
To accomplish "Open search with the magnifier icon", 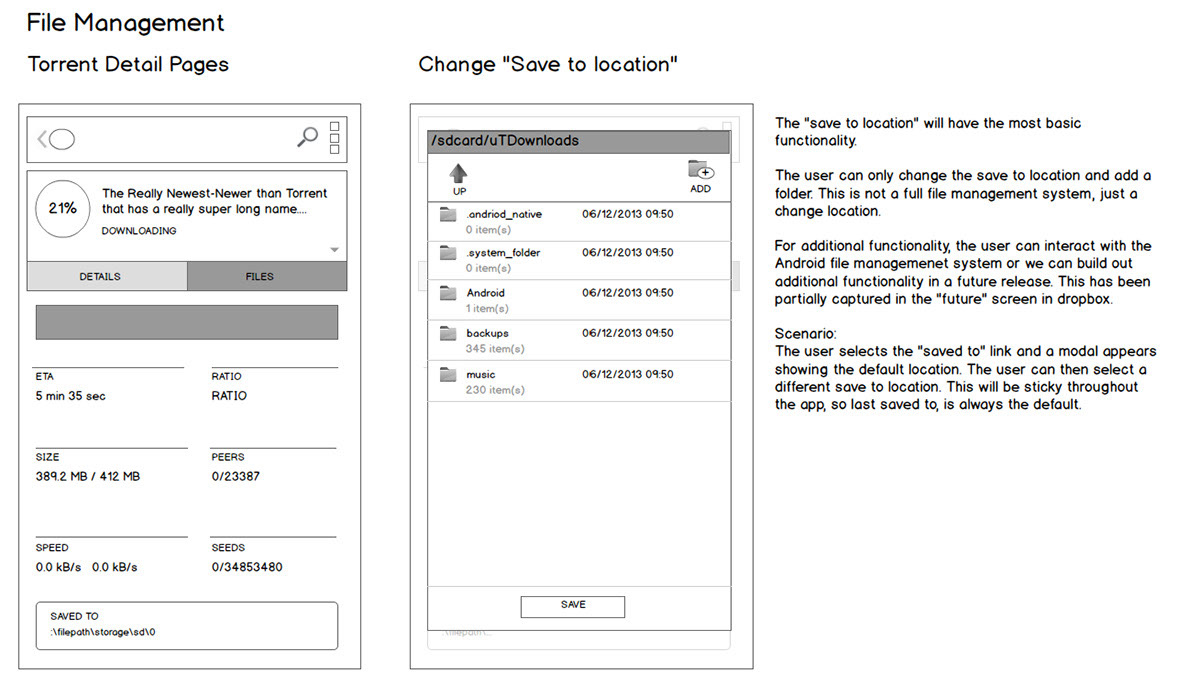I will 308,137.
